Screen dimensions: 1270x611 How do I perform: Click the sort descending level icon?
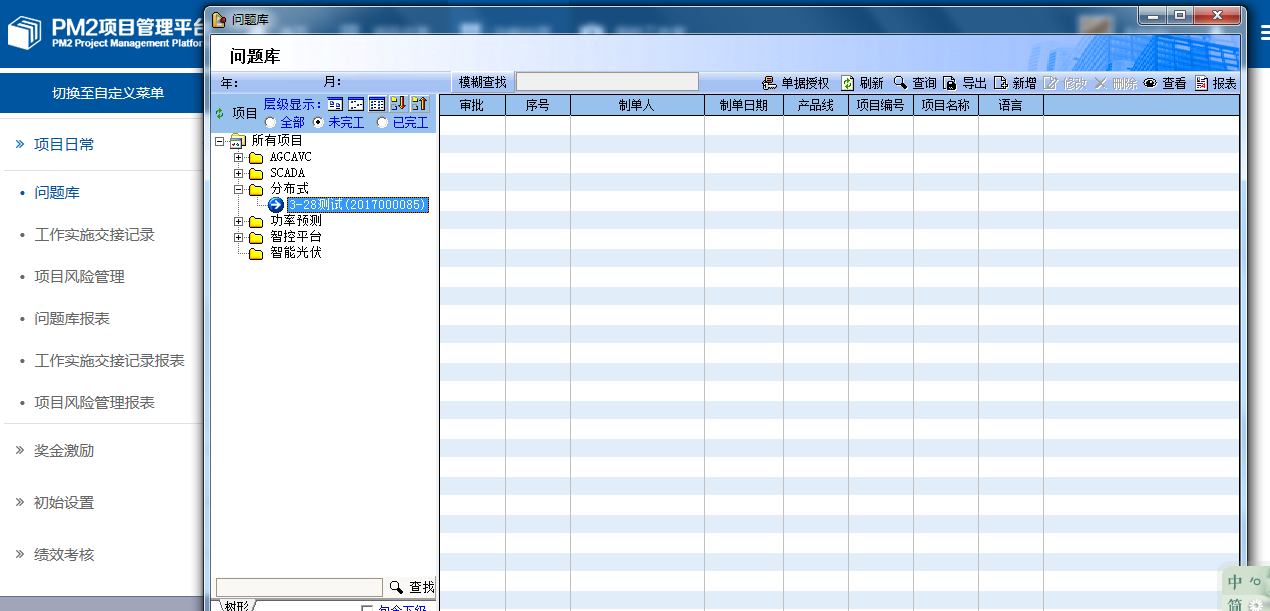click(x=398, y=104)
